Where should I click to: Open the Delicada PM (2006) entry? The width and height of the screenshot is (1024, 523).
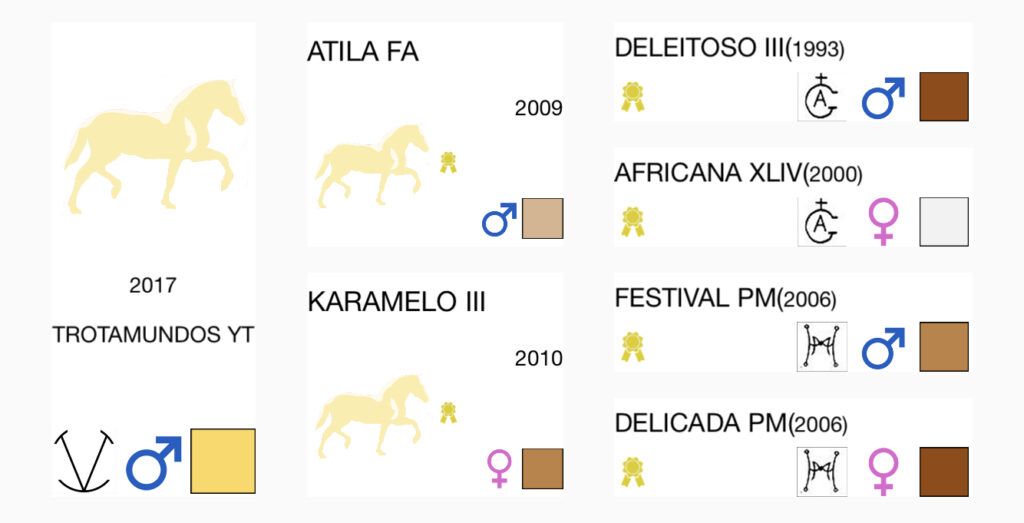point(731,424)
